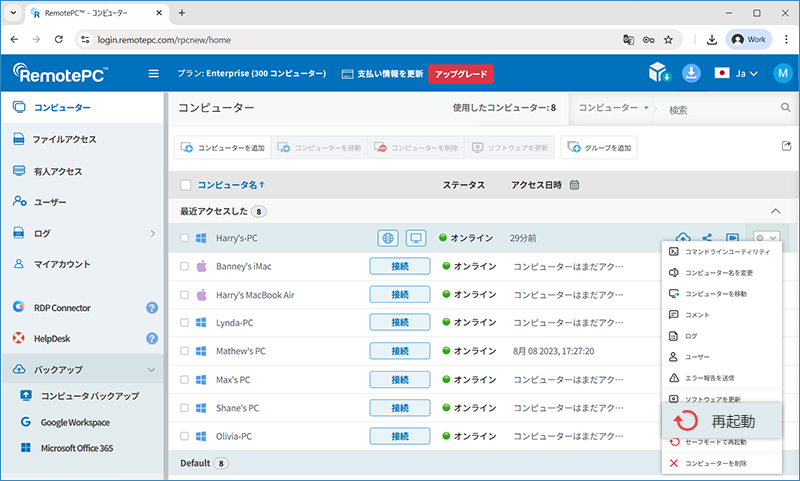This screenshot has height=481, width=800.
Task: Click the red アップグレード button
Action: (461, 74)
